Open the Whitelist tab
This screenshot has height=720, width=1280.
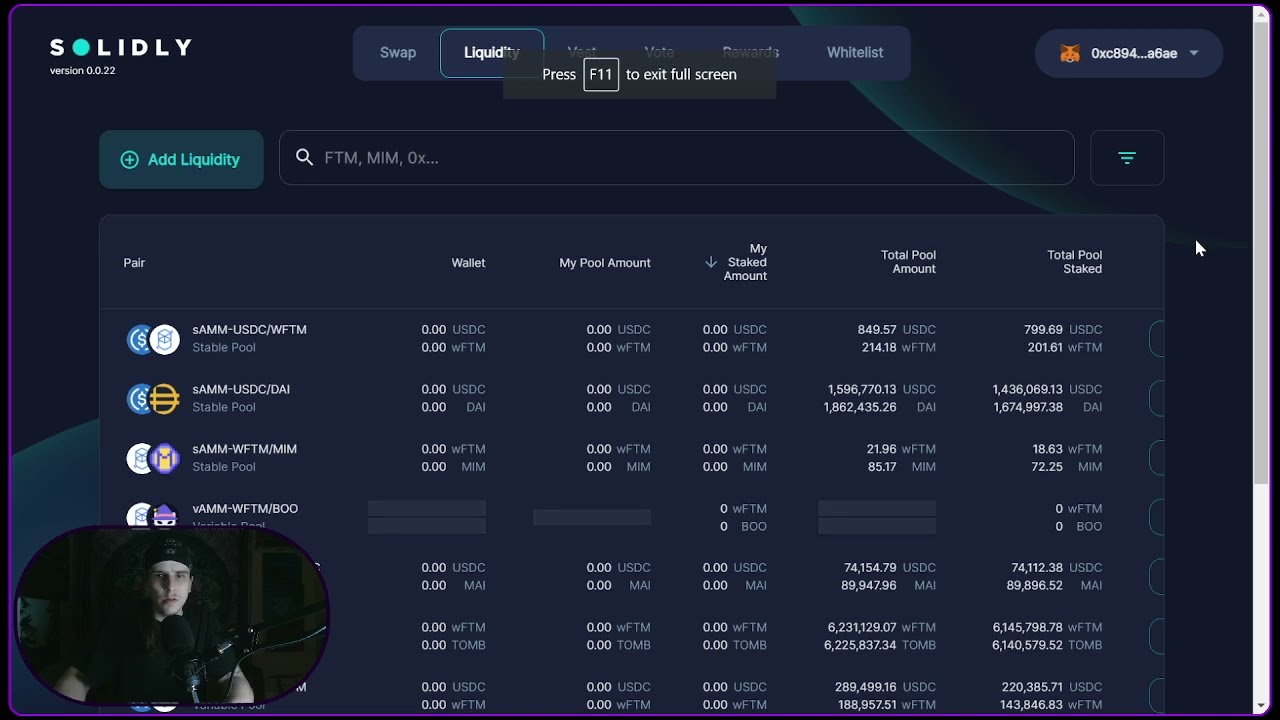pos(855,53)
